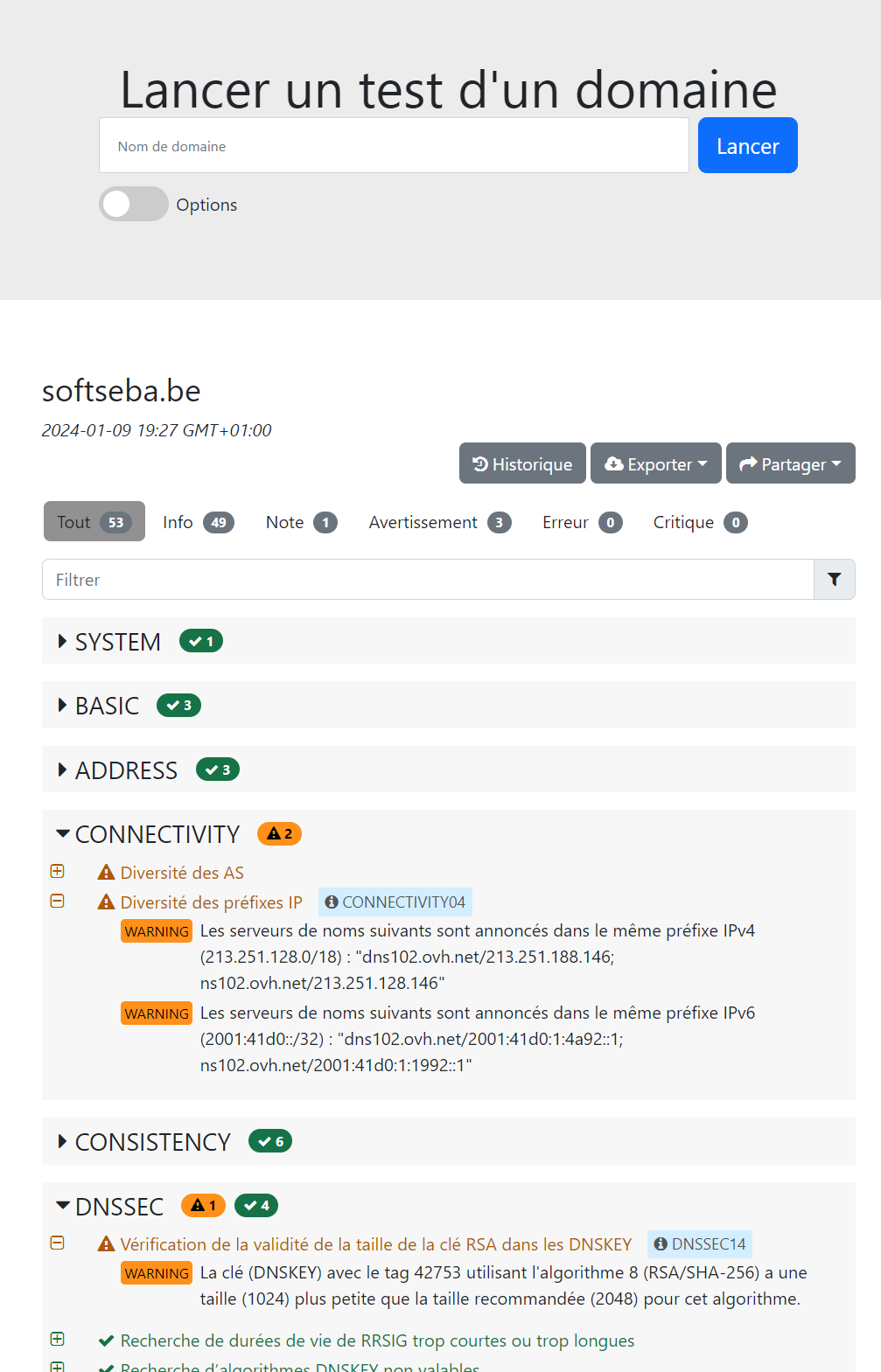The height and width of the screenshot is (1372, 881).
Task: Expand the Diversité des AS entry
Action: 58,871
